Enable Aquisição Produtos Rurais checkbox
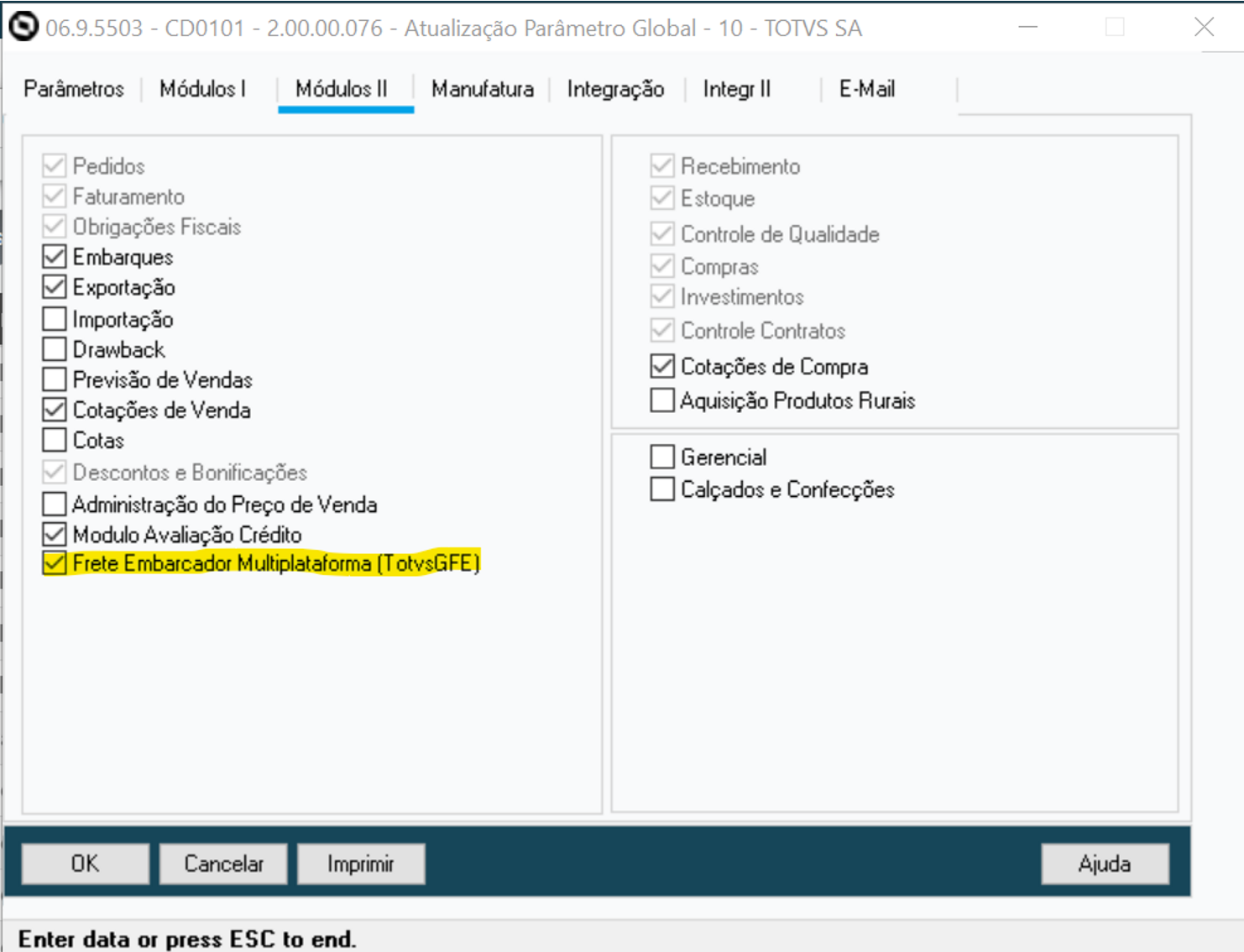1244x952 pixels. pyautogui.click(x=662, y=400)
